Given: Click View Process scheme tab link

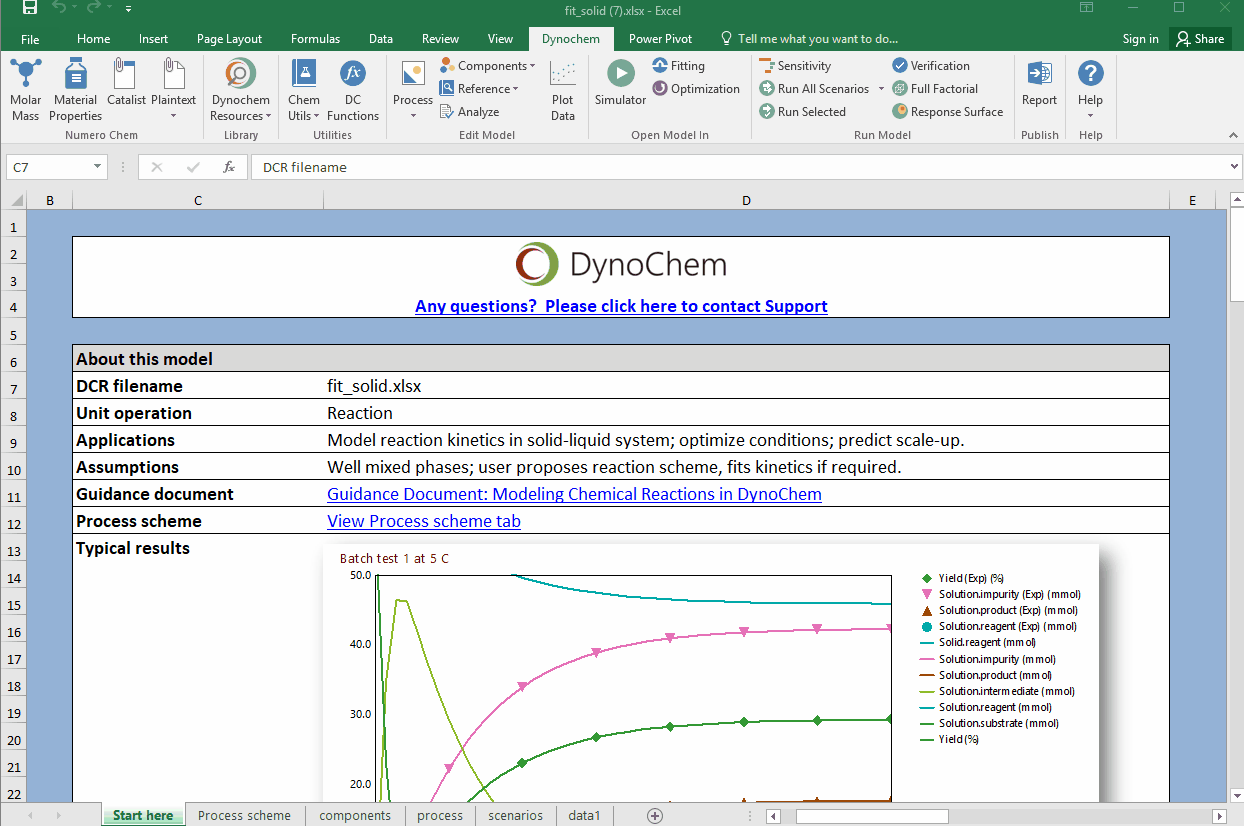Looking at the screenshot, I should (x=424, y=521).
